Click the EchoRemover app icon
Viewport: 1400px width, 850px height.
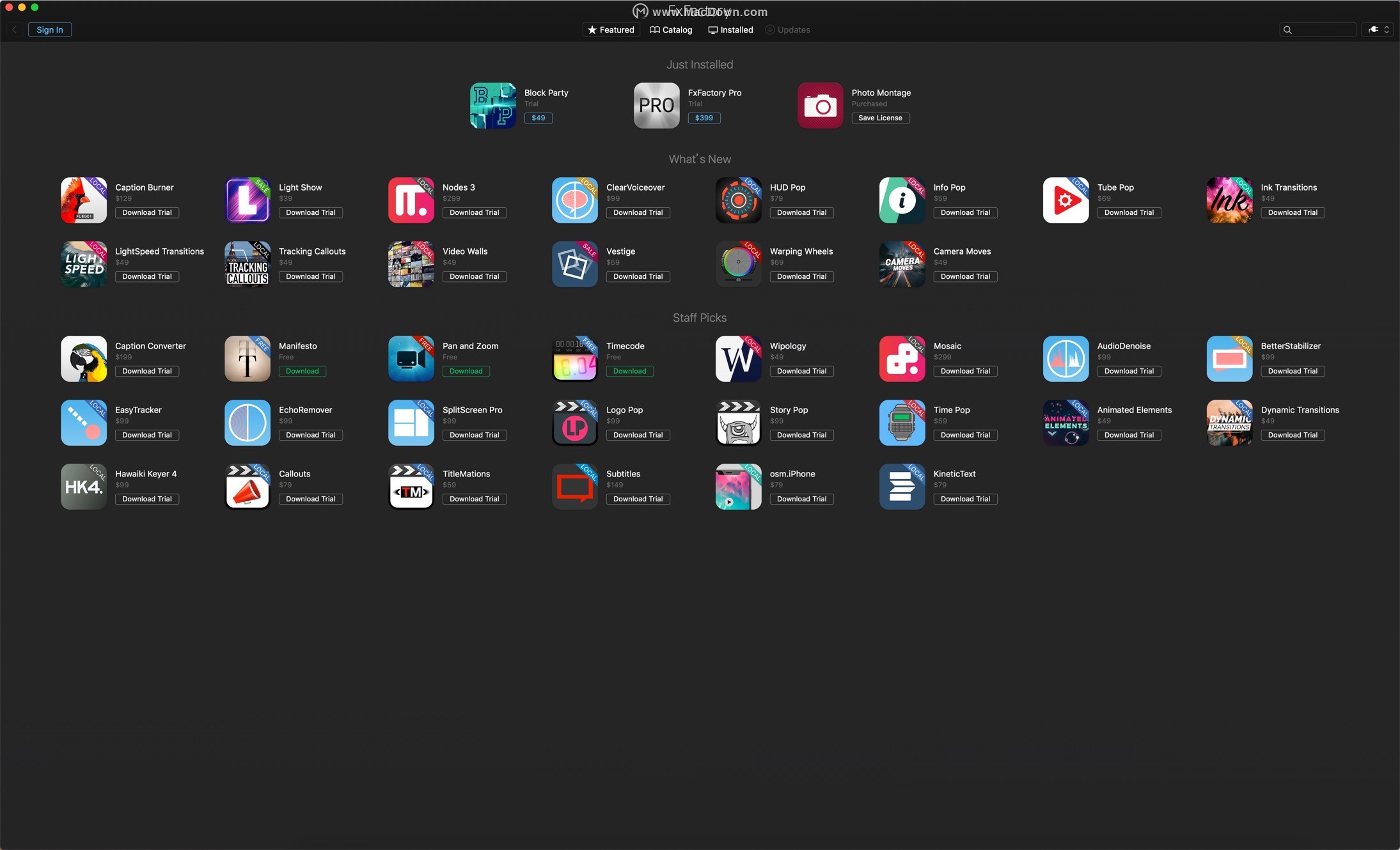[x=248, y=423]
